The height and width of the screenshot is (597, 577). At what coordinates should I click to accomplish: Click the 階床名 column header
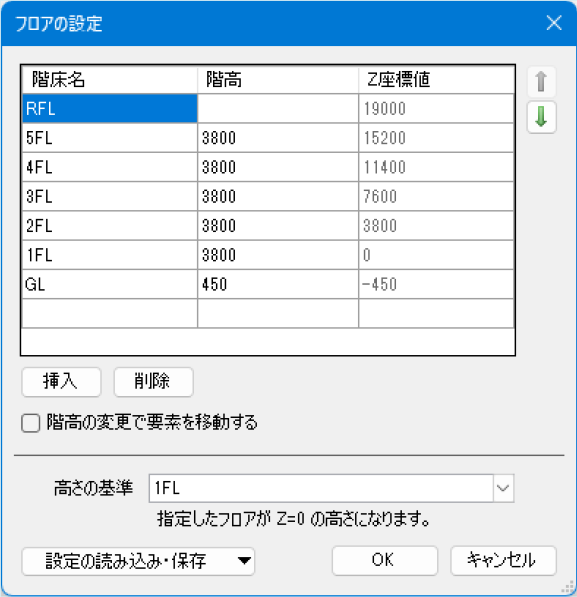(x=110, y=80)
